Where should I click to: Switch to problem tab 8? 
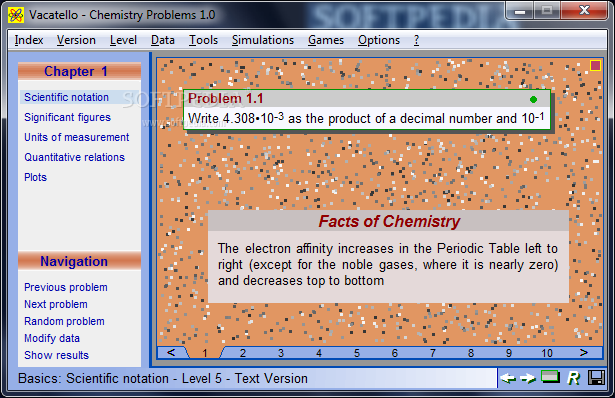471,353
